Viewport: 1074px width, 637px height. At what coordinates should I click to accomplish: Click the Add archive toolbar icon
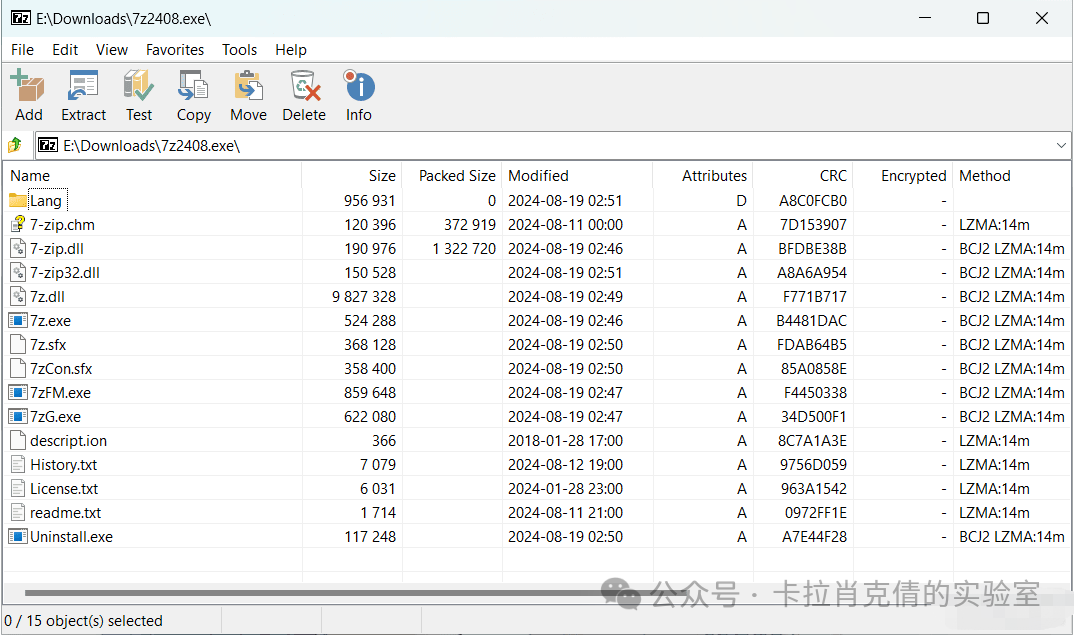[x=28, y=85]
